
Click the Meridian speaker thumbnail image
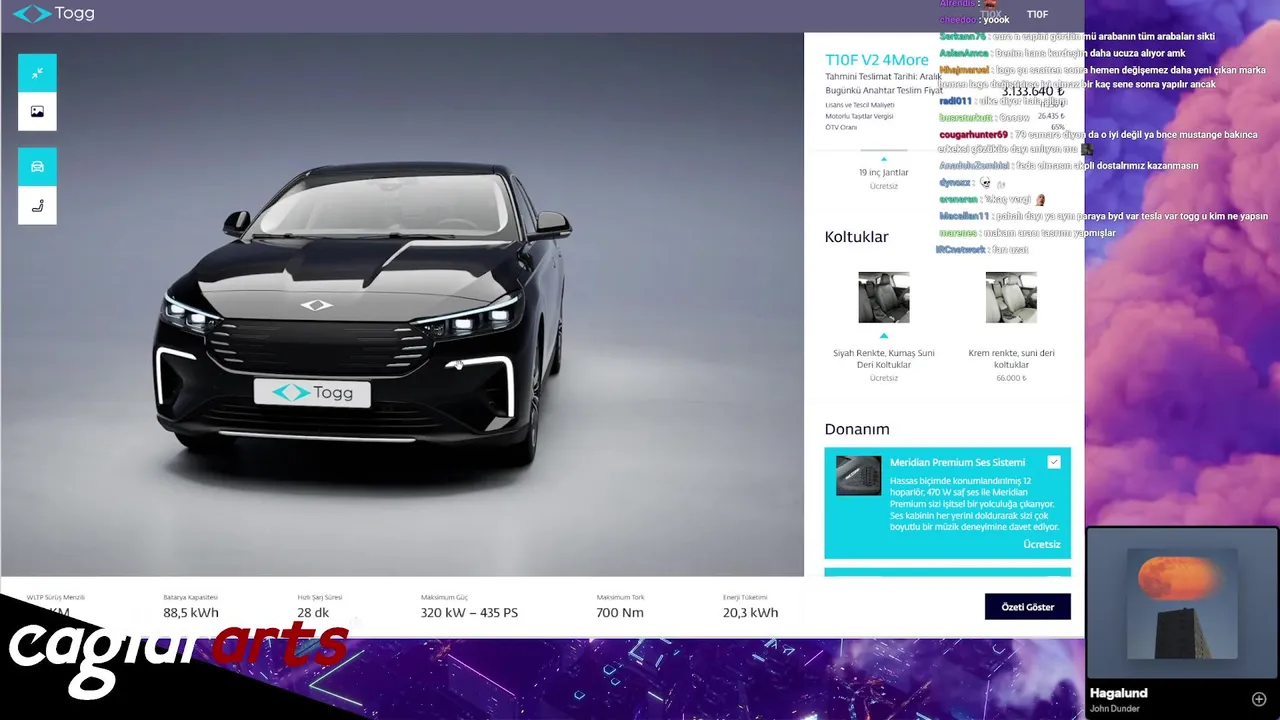859,476
